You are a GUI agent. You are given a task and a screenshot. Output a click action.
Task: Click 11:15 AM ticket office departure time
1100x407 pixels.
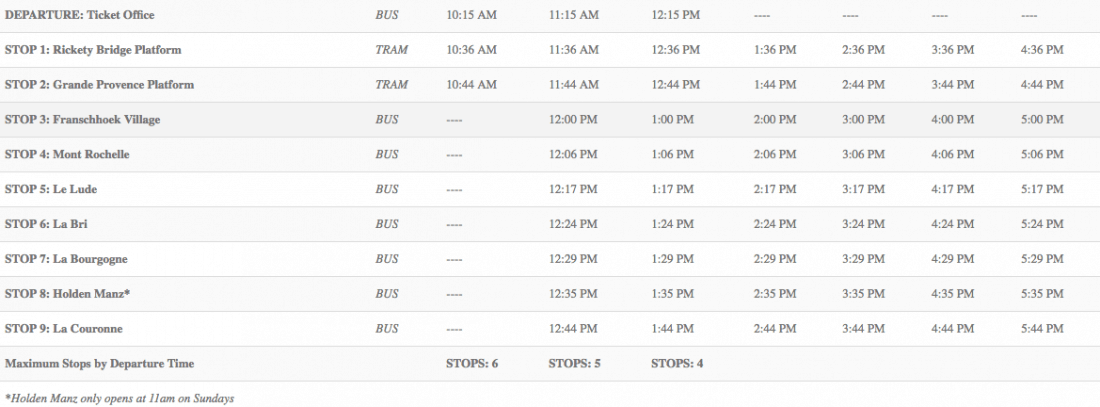pos(574,16)
